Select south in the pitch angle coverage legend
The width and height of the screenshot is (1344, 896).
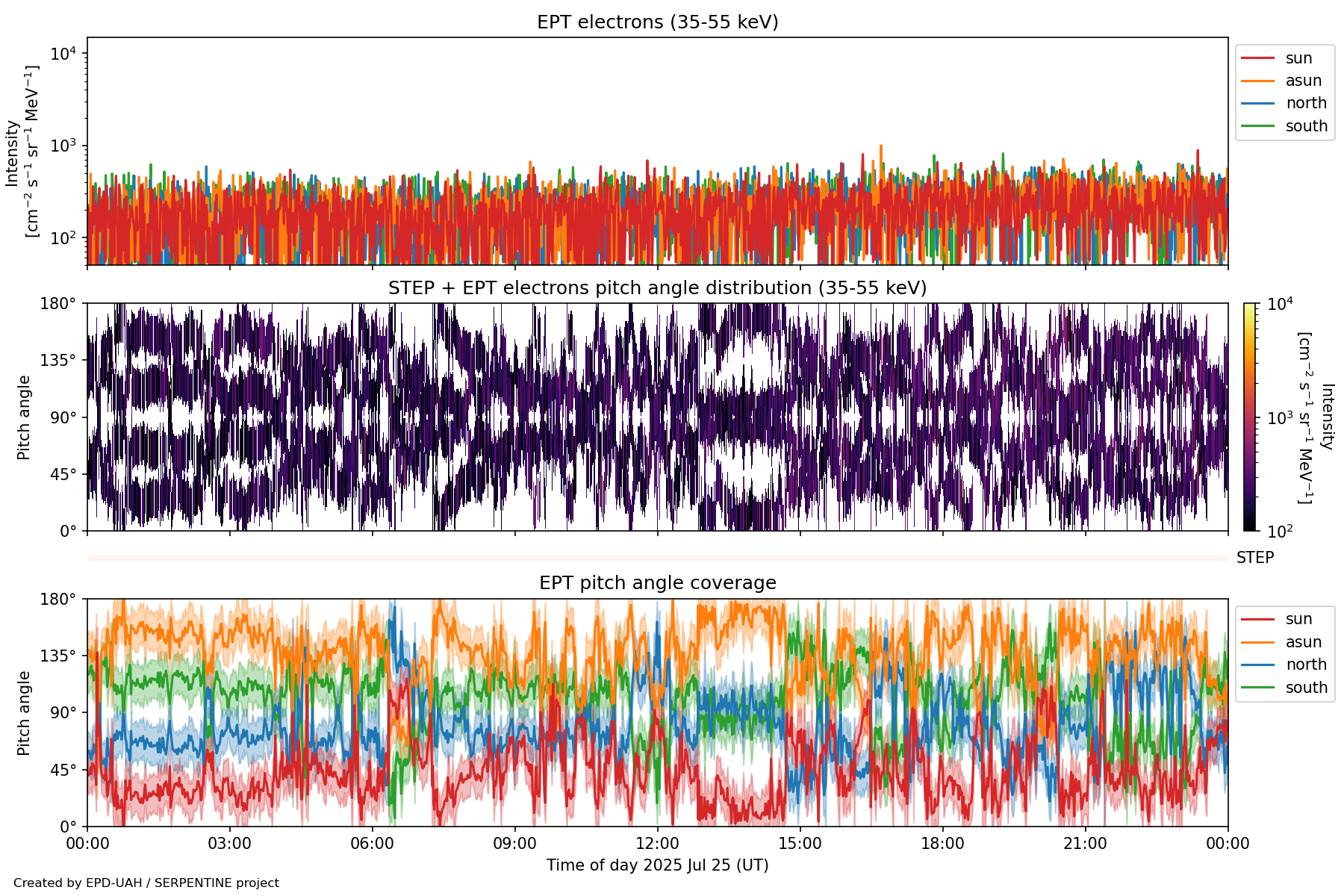coord(1306,688)
